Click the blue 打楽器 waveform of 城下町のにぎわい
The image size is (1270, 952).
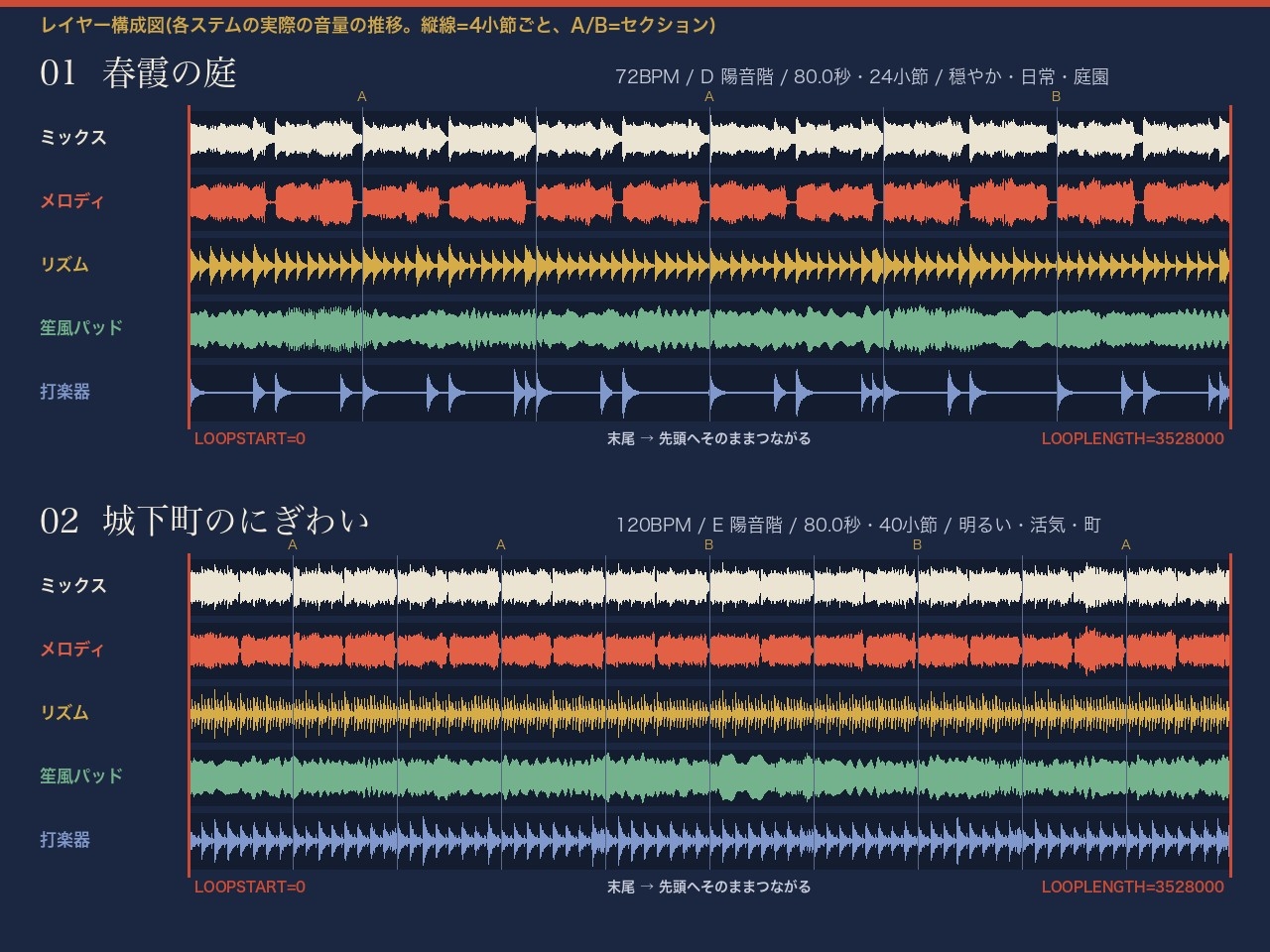click(x=709, y=842)
